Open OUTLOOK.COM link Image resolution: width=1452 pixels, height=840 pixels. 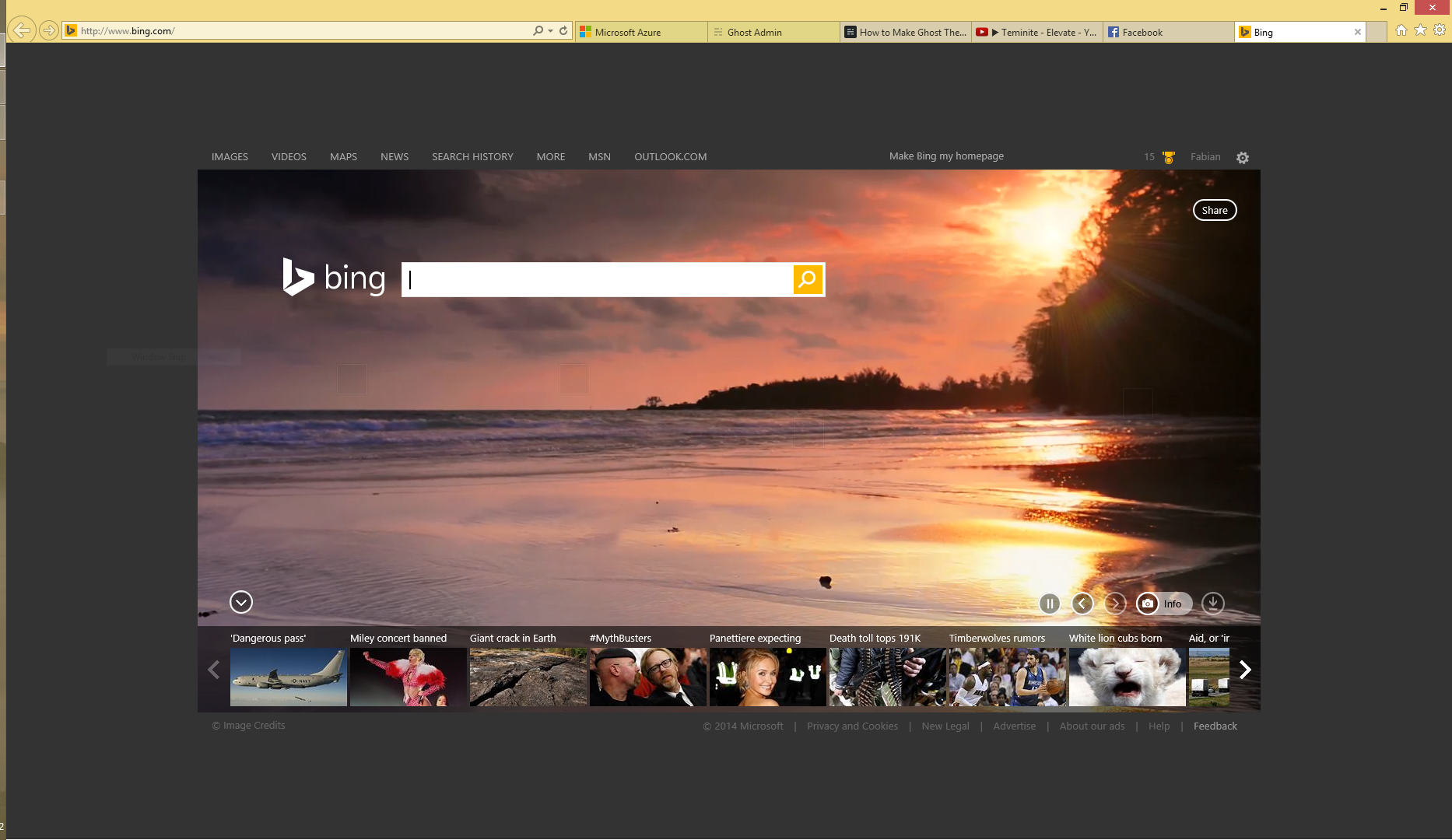pos(671,156)
